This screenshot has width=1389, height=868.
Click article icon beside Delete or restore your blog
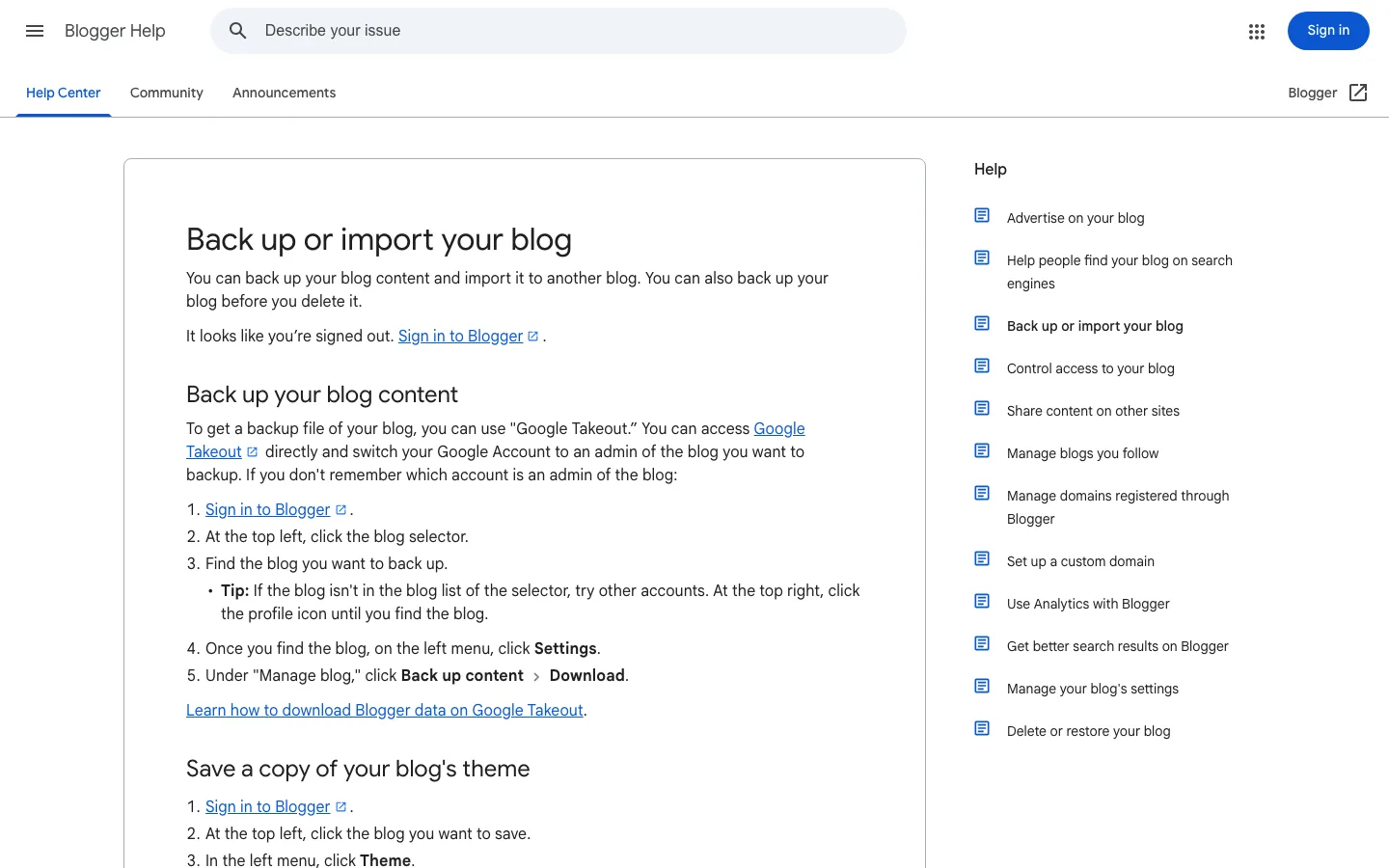point(982,729)
